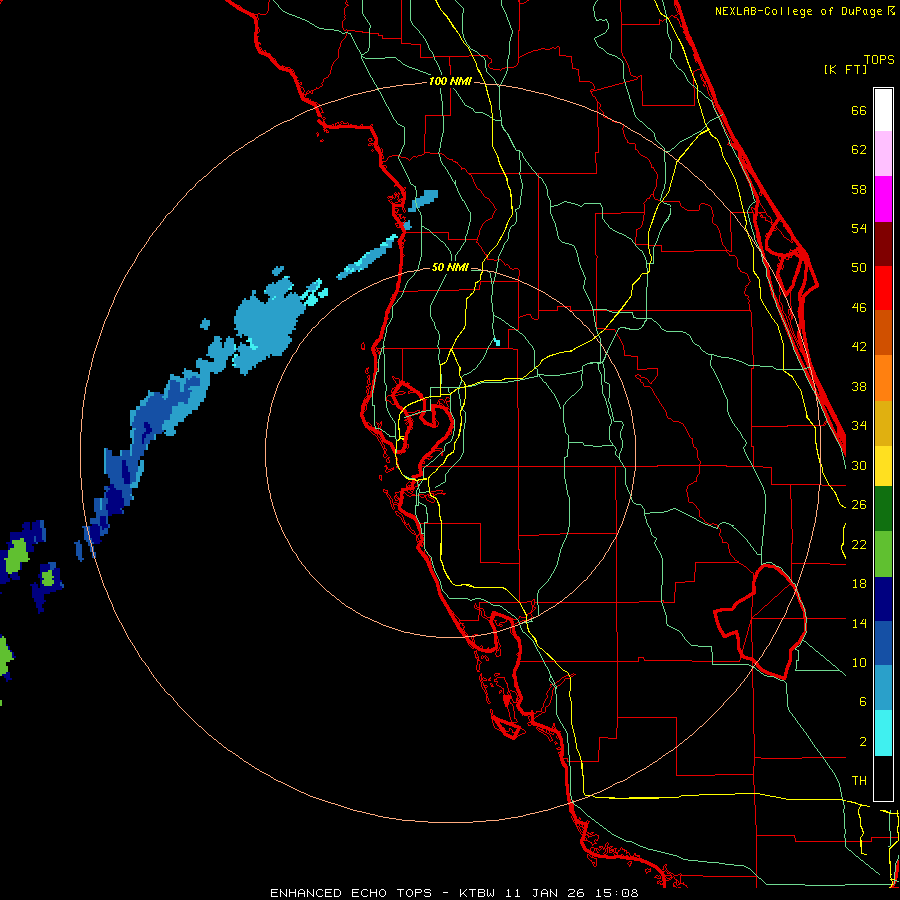Select the navy blue legend swatch
The height and width of the screenshot is (900, 900).
(x=883, y=599)
